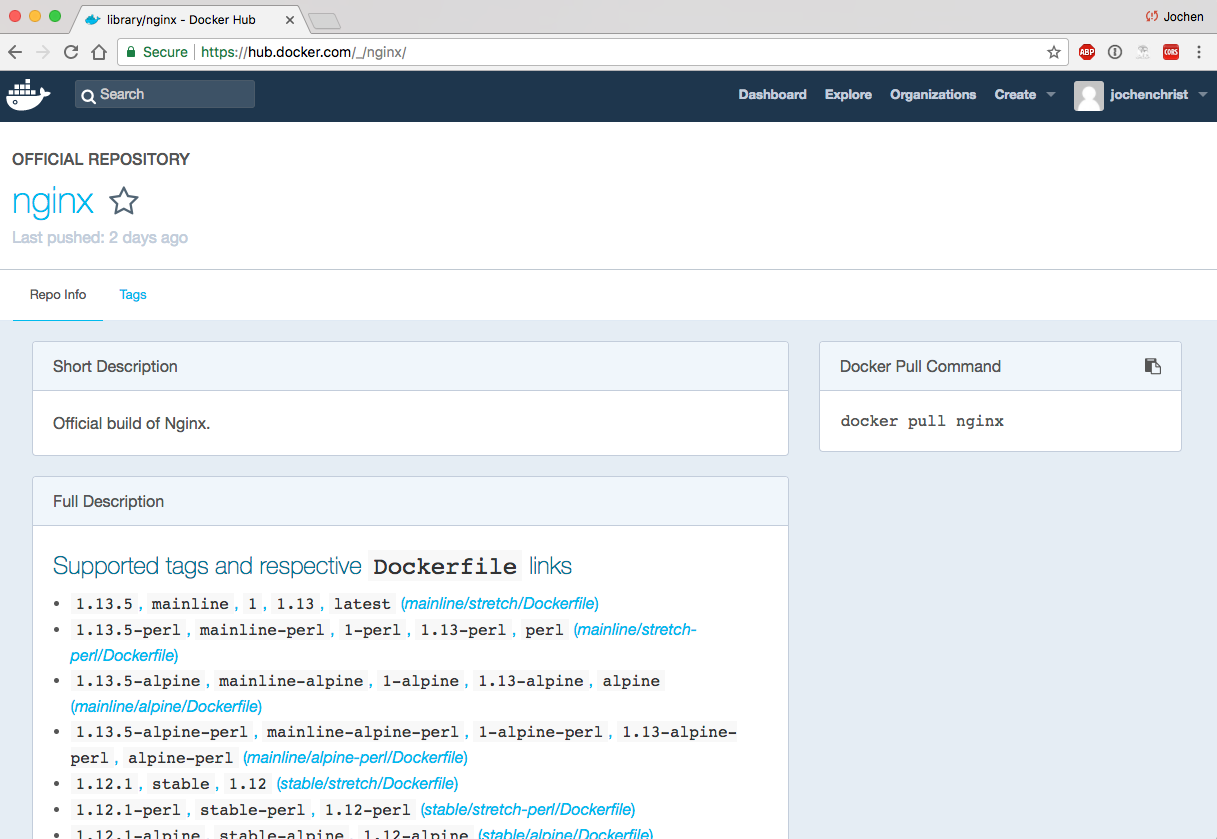
Task: Click the 1.13.5-alpine-perl tag text
Action: coord(161,732)
